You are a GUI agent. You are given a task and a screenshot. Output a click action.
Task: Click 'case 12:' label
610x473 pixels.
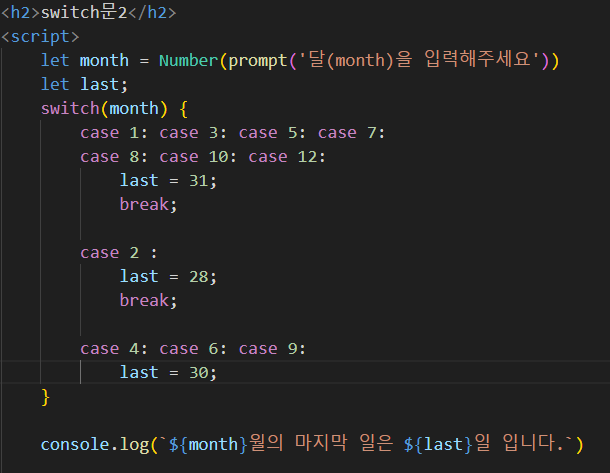(287, 157)
